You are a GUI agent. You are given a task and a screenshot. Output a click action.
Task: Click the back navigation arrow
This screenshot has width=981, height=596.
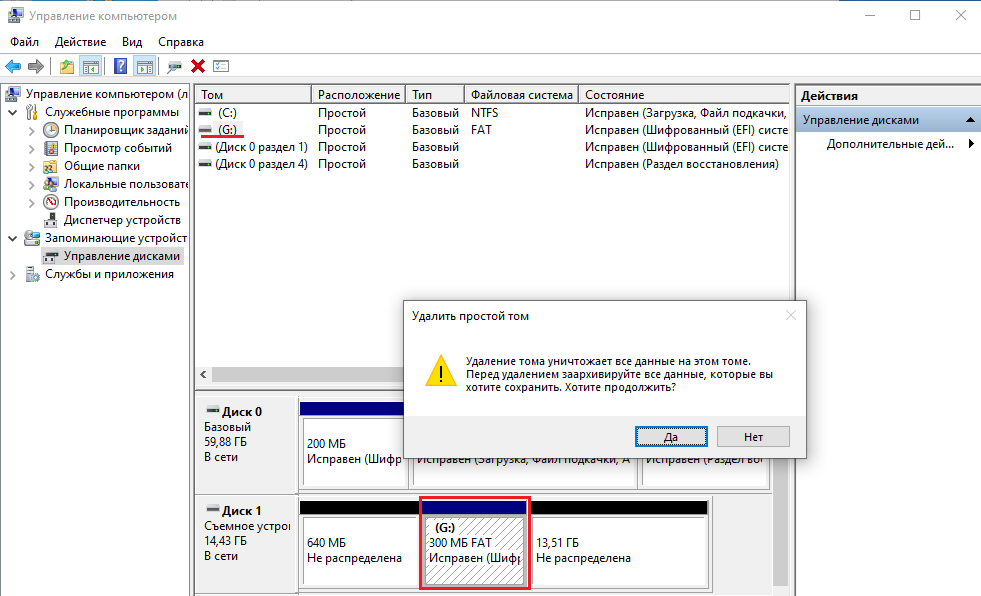(12, 66)
